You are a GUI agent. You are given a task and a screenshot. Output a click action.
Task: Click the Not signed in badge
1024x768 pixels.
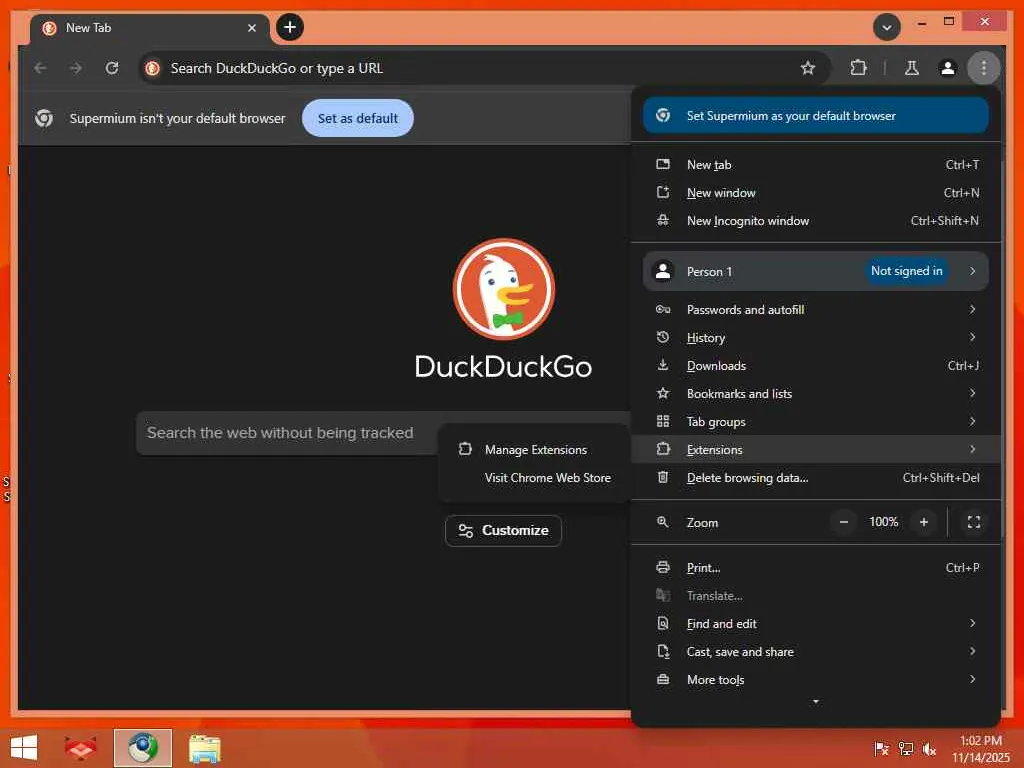pos(906,271)
